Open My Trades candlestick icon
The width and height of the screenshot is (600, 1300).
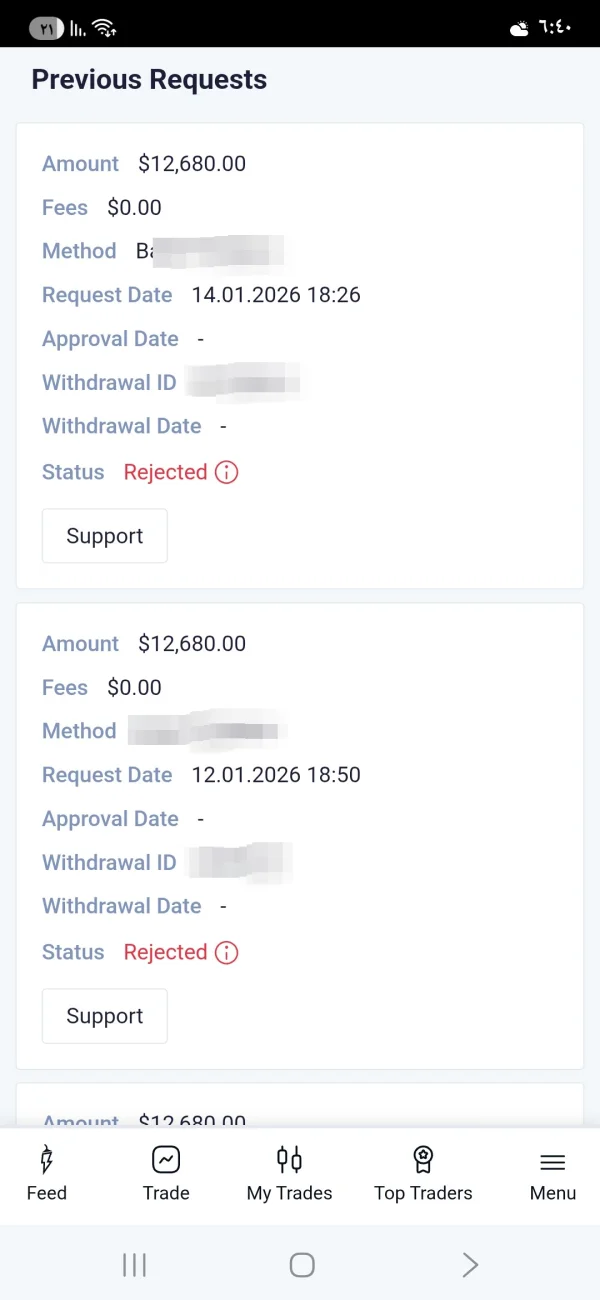click(x=289, y=1160)
